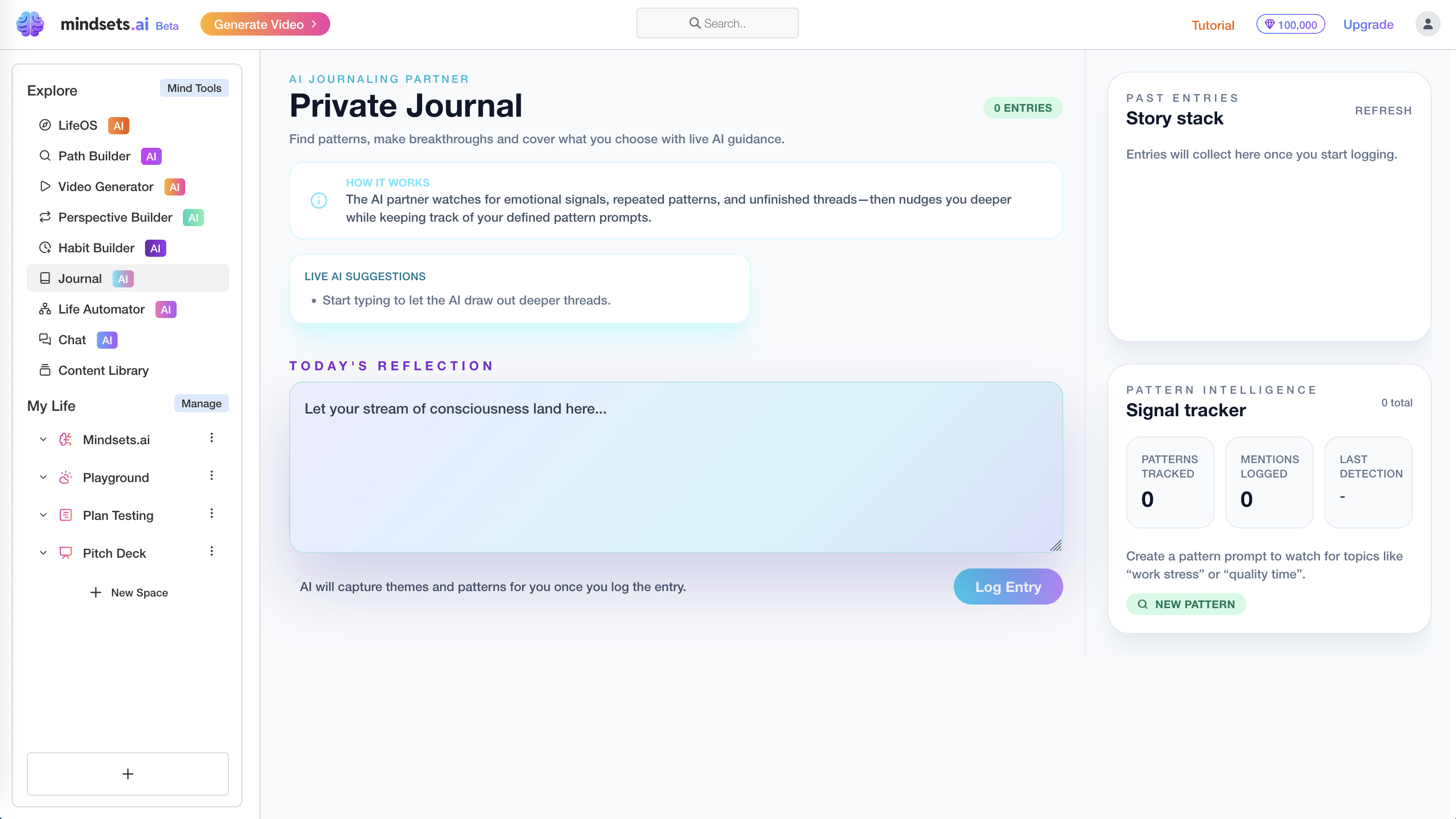The image size is (1456, 819).
Task: Click the three-dot menu for Playground
Action: [211, 476]
